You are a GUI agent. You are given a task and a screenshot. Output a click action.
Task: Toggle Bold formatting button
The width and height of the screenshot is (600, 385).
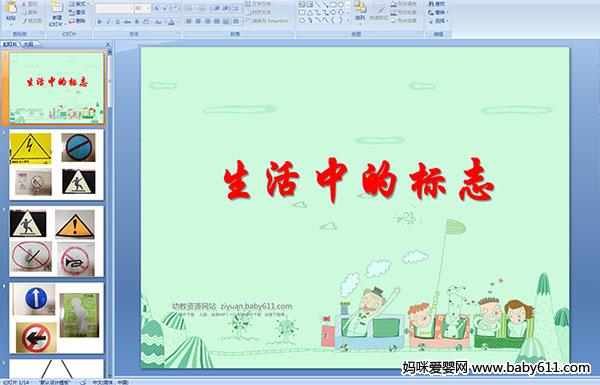(x=99, y=22)
